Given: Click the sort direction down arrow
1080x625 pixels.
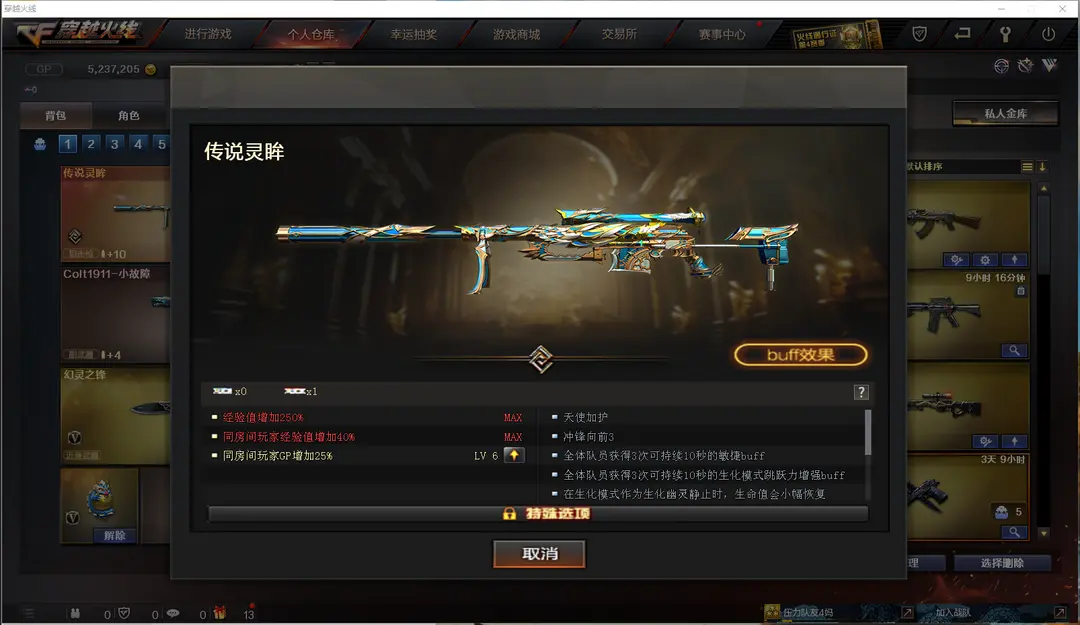Looking at the screenshot, I should (1042, 167).
